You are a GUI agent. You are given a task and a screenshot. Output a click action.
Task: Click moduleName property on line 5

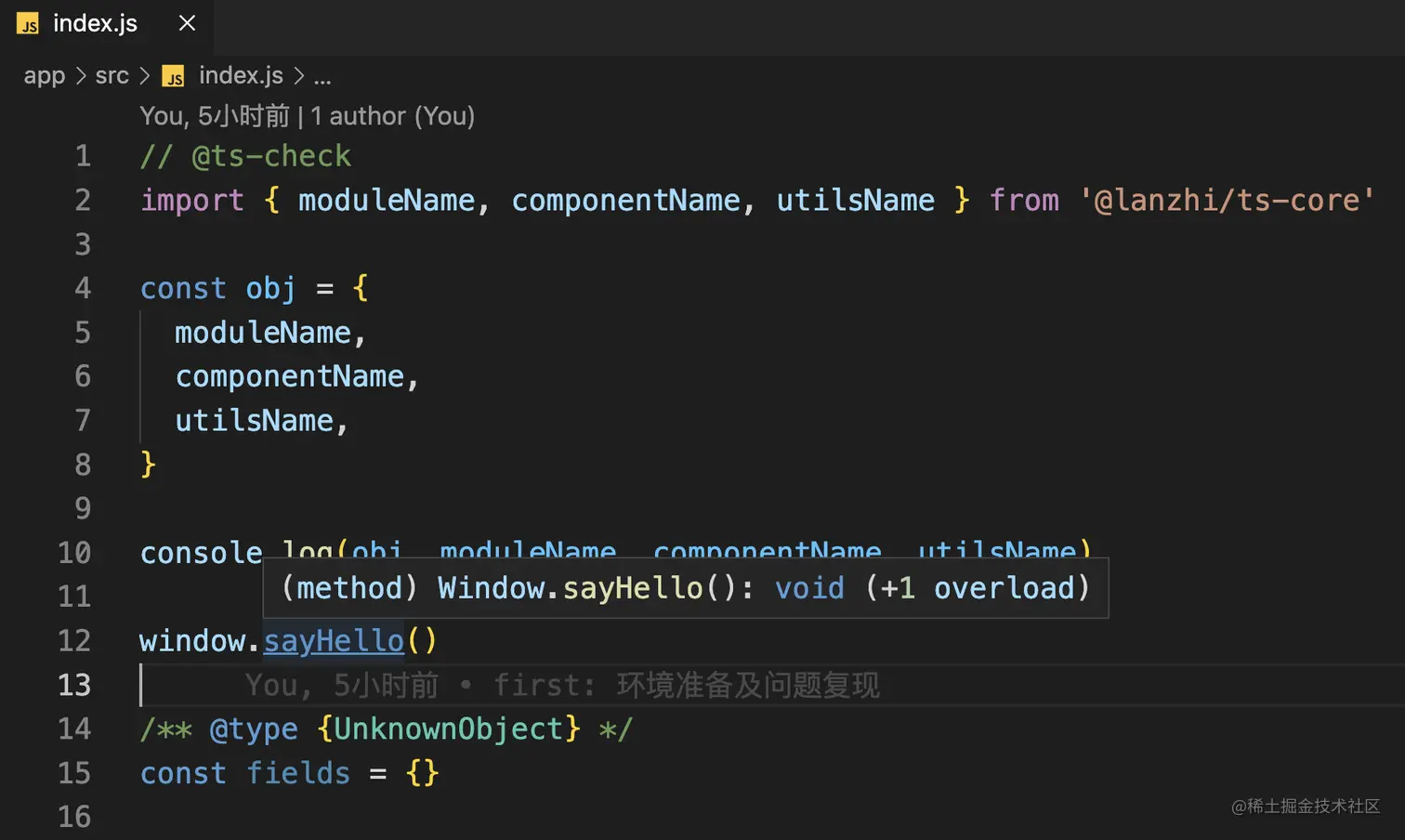click(x=263, y=333)
